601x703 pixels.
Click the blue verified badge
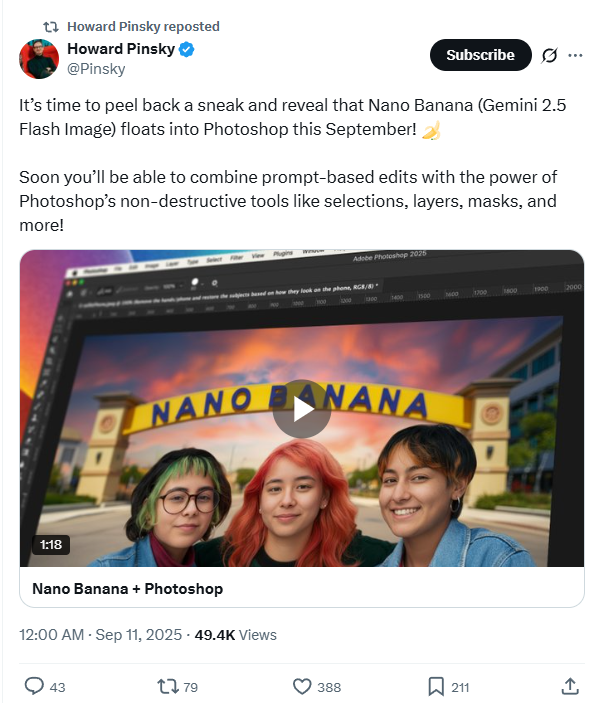pos(187,49)
